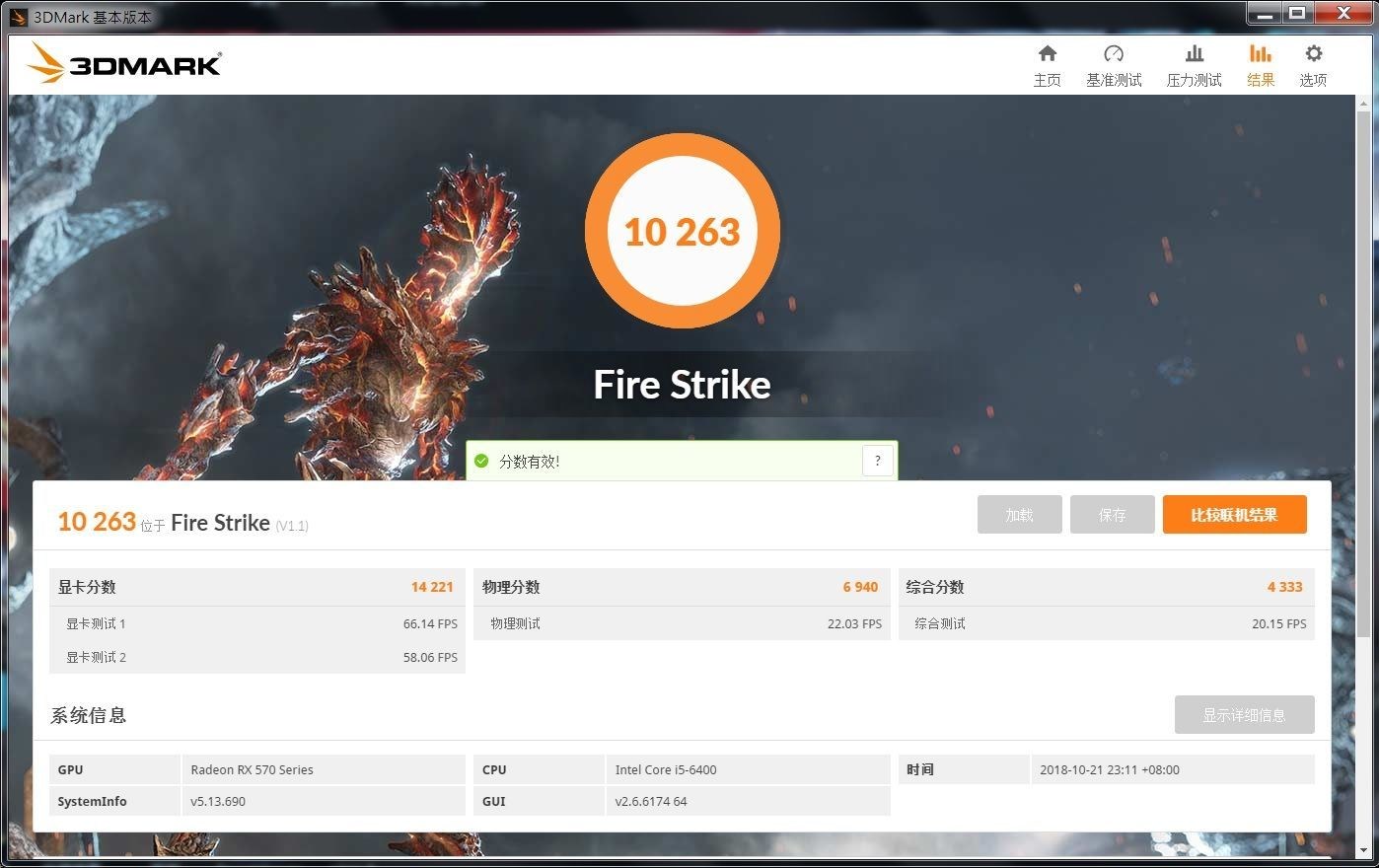This screenshot has width=1379, height=868.
Task: Click the 物理测试 22.03 FPS value
Action: coord(854,623)
